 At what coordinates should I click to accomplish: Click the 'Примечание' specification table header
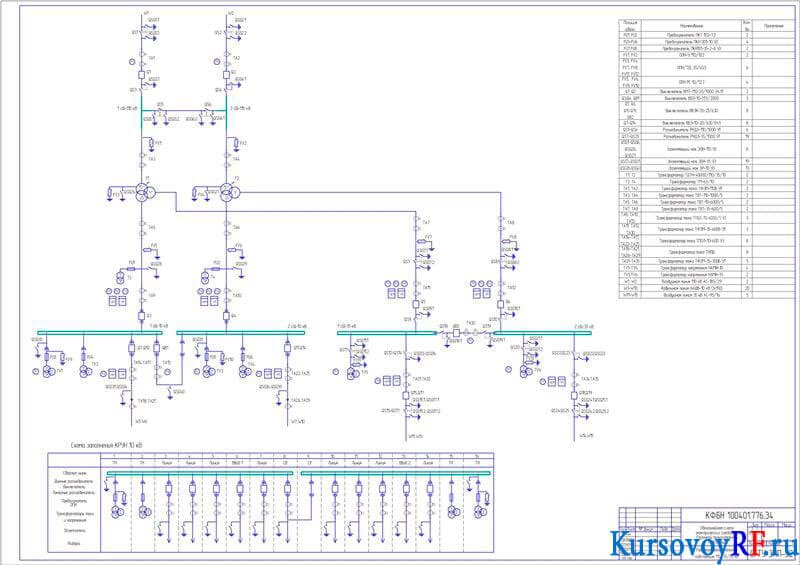pyautogui.click(x=774, y=26)
